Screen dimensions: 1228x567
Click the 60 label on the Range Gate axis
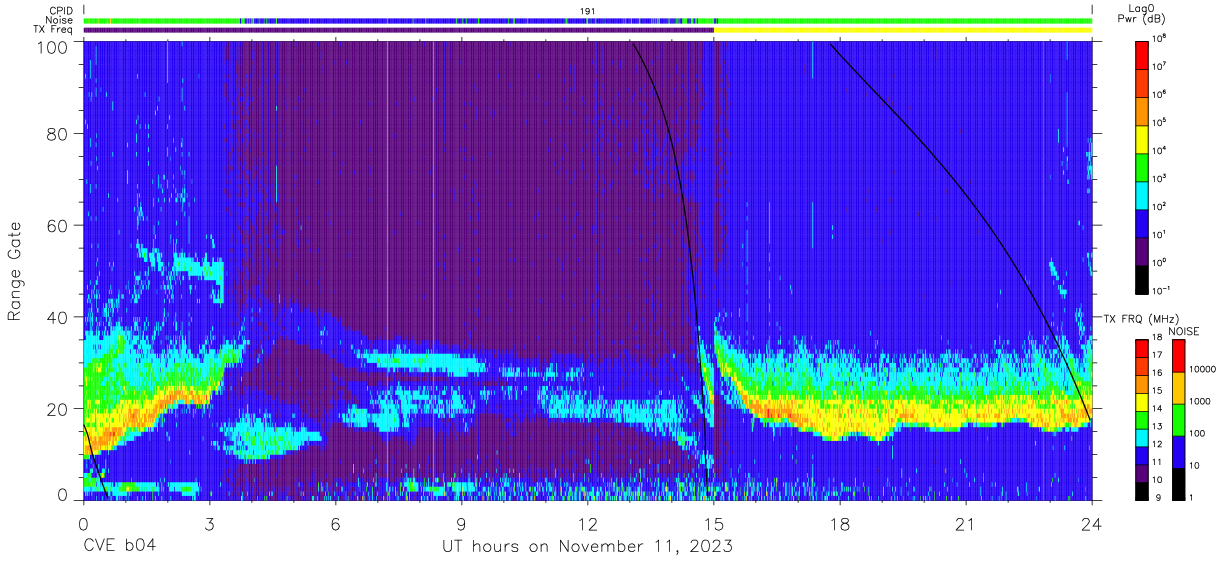click(58, 225)
